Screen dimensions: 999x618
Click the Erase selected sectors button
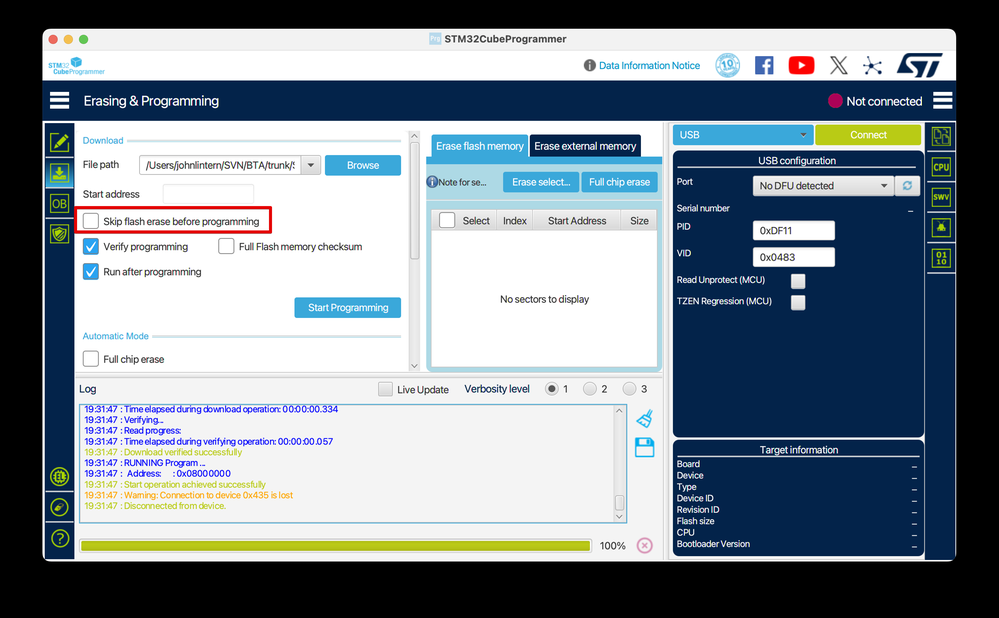pyautogui.click(x=541, y=182)
